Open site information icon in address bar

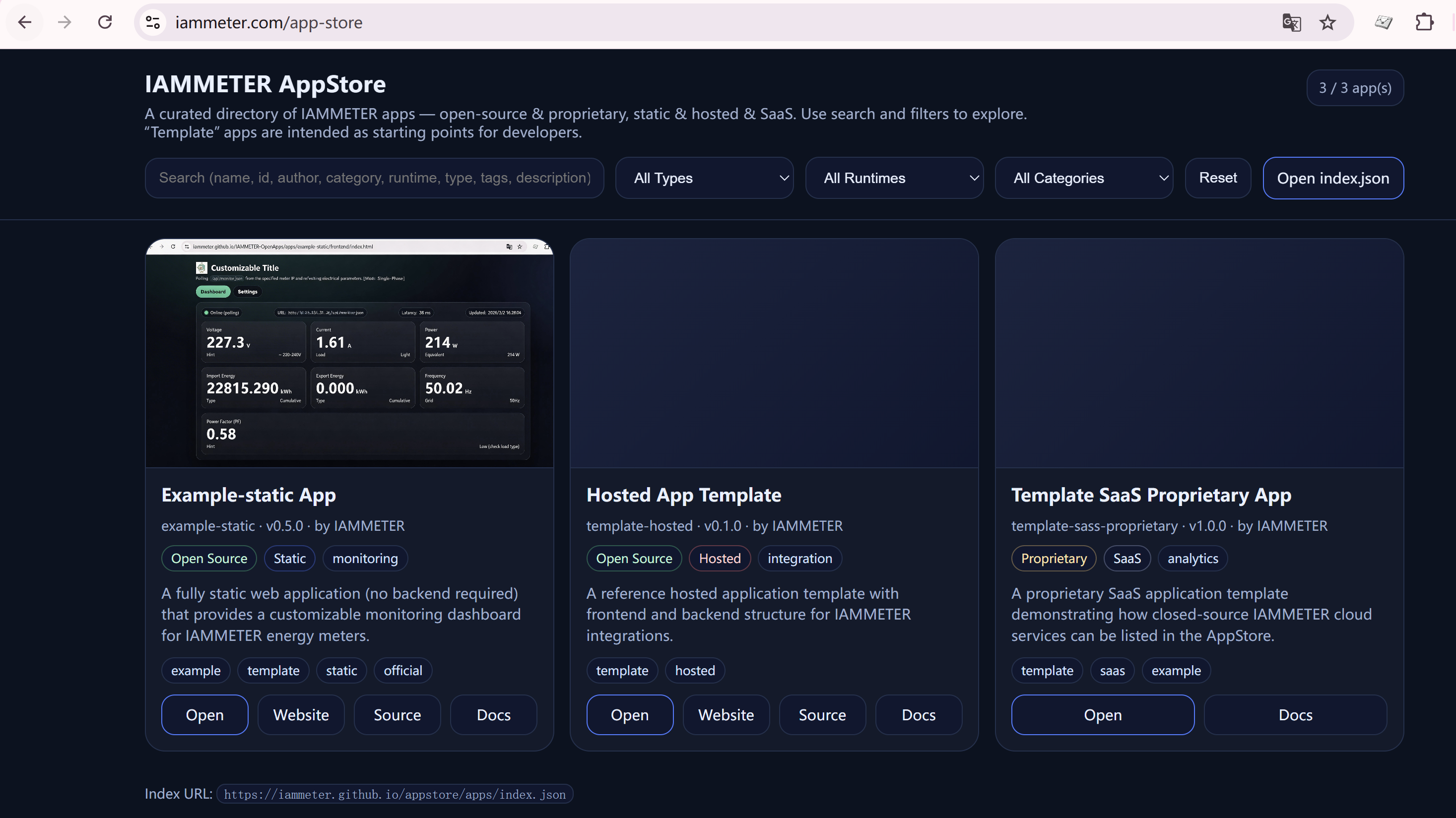pyautogui.click(x=153, y=23)
